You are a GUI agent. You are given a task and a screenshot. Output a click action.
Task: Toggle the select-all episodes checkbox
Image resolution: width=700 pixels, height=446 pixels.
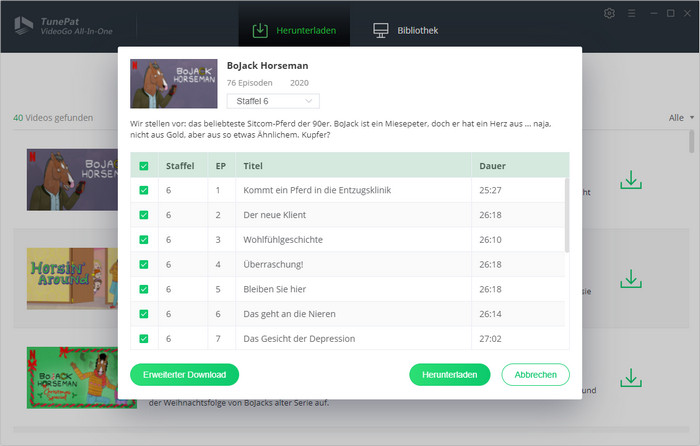pyautogui.click(x=144, y=166)
